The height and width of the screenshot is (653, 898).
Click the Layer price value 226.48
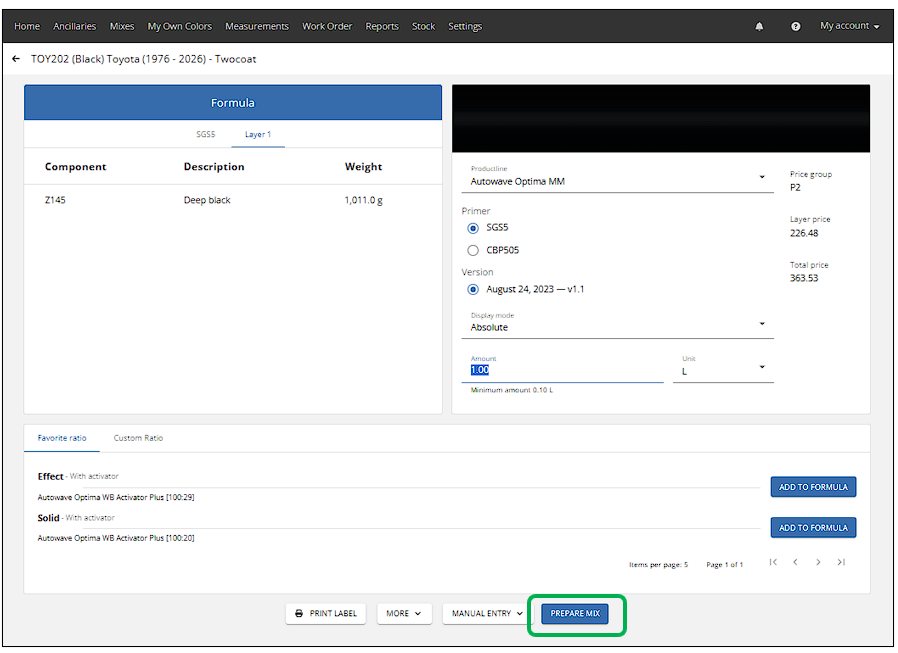804,233
